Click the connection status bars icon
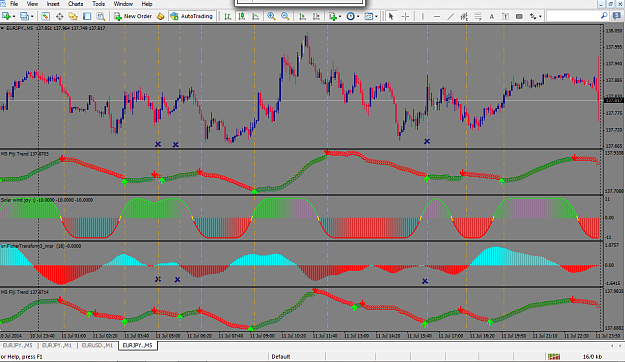Viewport: 625px width, 362px height. 554,356
